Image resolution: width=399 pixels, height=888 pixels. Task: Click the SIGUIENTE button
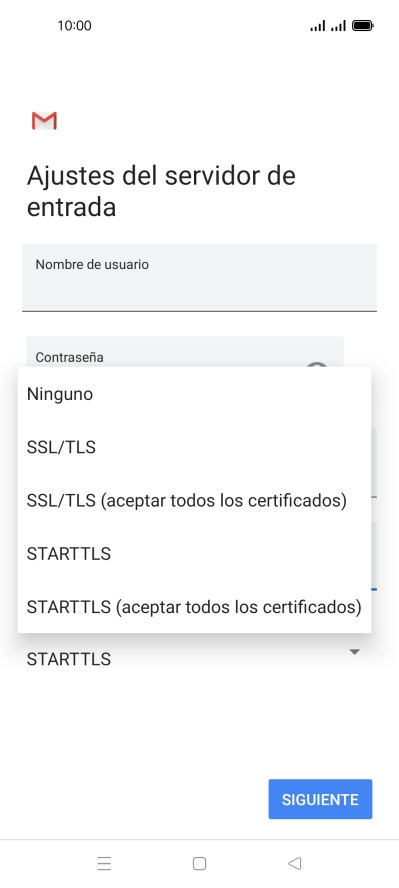point(320,799)
